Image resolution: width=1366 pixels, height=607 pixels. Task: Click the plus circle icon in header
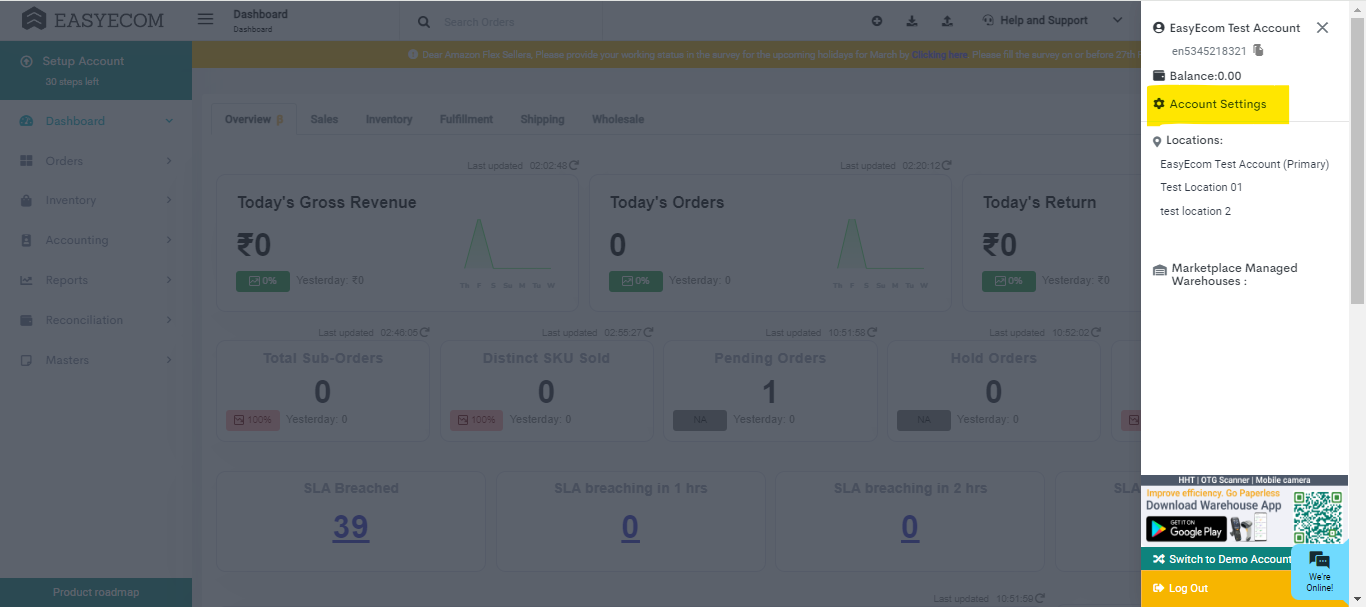pos(877,21)
